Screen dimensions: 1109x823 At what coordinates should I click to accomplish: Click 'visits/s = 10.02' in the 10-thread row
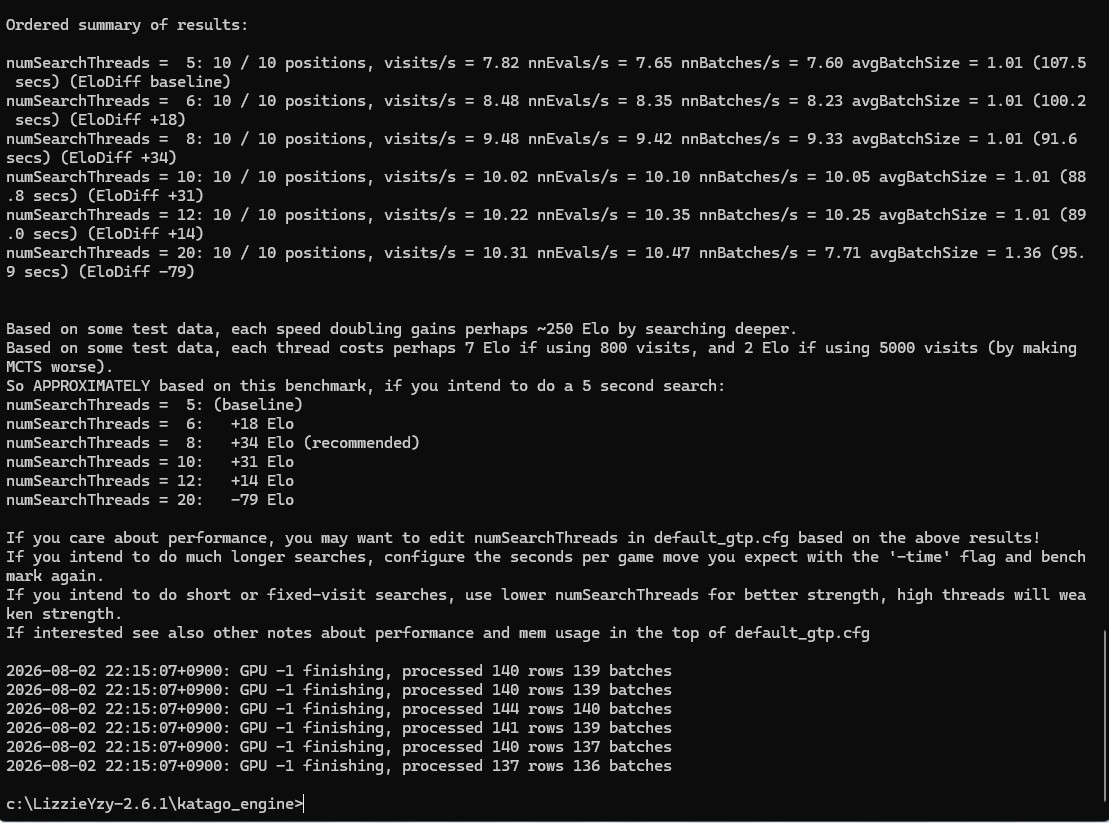click(455, 177)
